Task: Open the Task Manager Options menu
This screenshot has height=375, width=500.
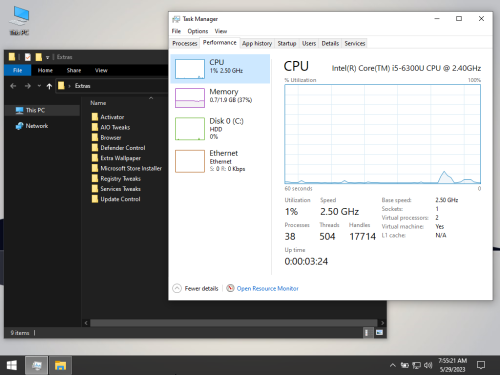Action: click(x=198, y=31)
